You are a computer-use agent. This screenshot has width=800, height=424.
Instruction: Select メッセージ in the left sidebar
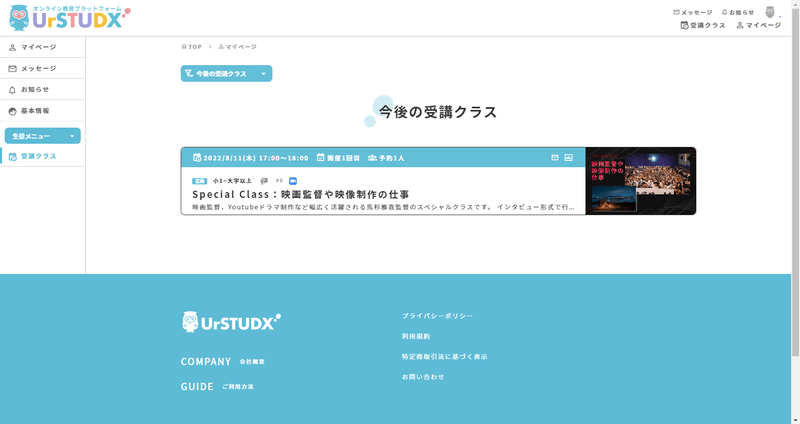coord(42,68)
